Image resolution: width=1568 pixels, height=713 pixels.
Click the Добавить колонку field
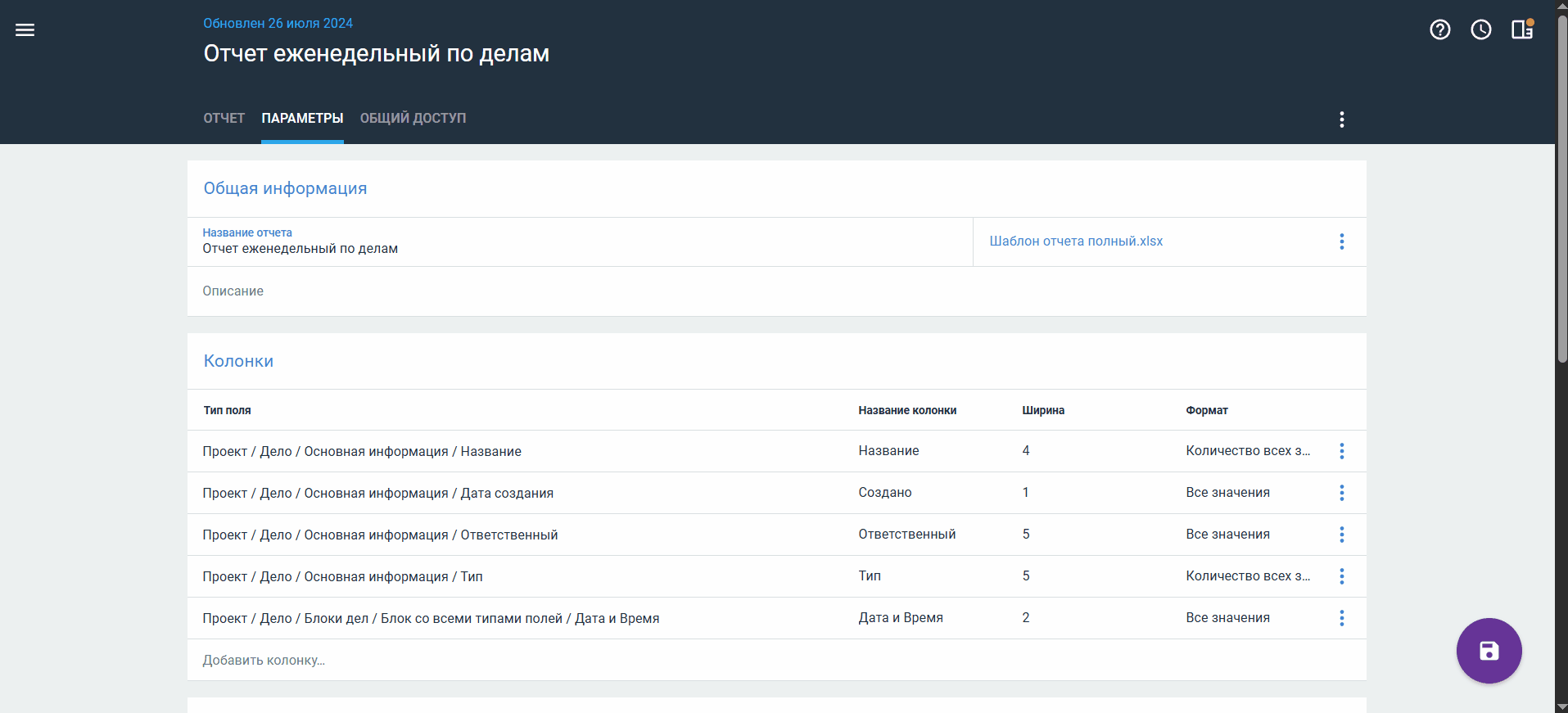264,661
